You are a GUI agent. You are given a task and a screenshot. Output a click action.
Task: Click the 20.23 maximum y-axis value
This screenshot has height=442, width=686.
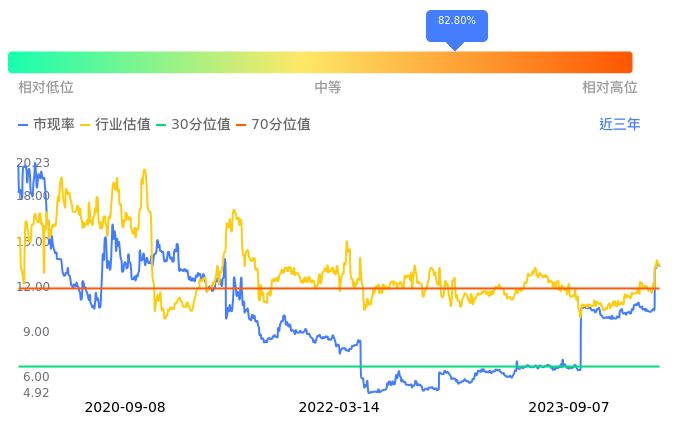33,163
